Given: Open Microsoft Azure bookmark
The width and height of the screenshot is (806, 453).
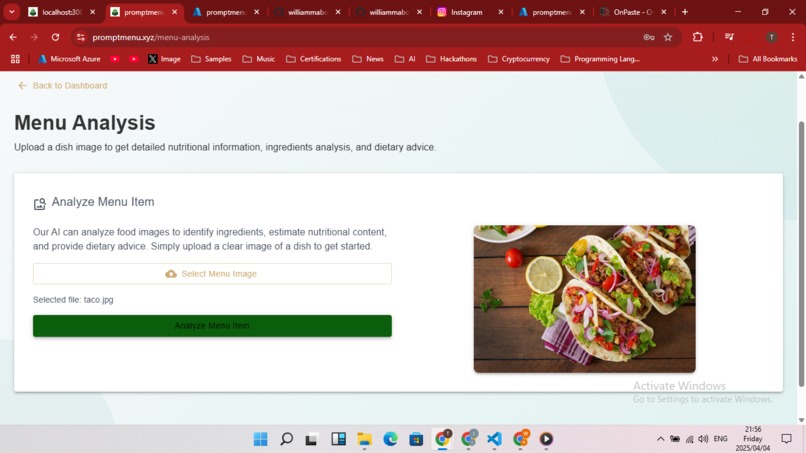Looking at the screenshot, I should point(69,59).
